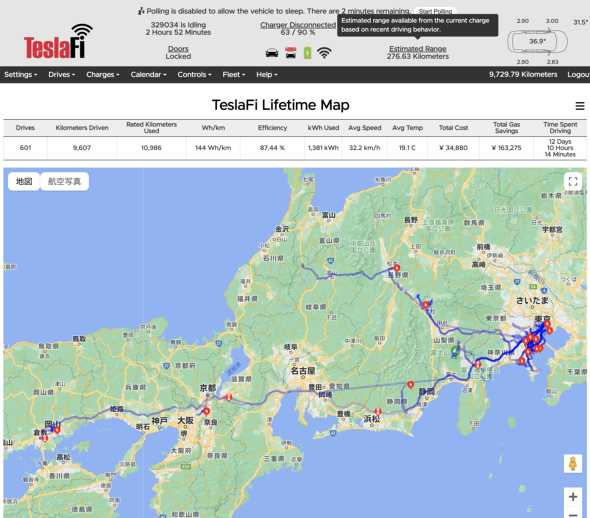Click the black car front icon

272,53
